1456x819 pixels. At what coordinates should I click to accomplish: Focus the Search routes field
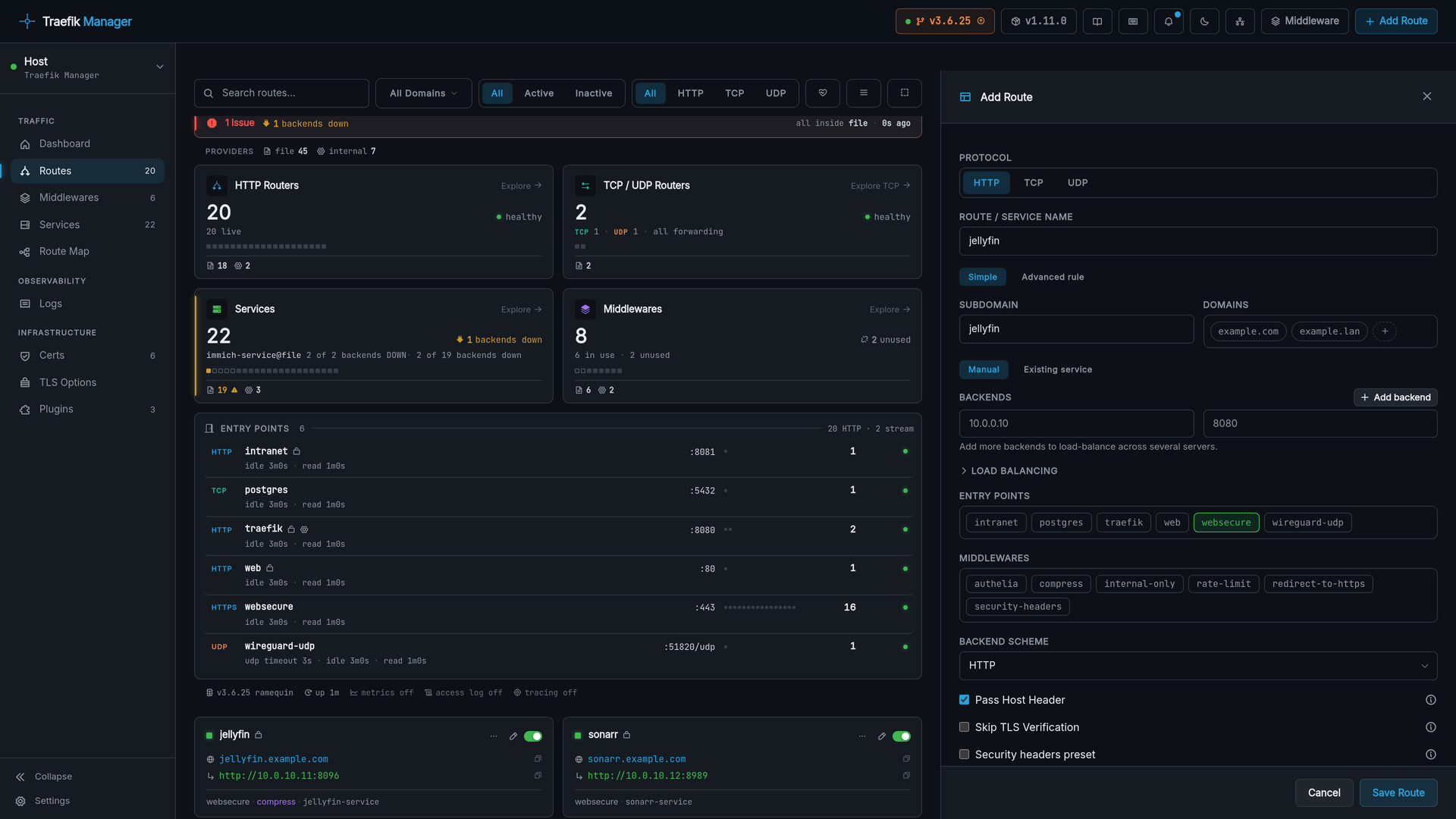[281, 93]
